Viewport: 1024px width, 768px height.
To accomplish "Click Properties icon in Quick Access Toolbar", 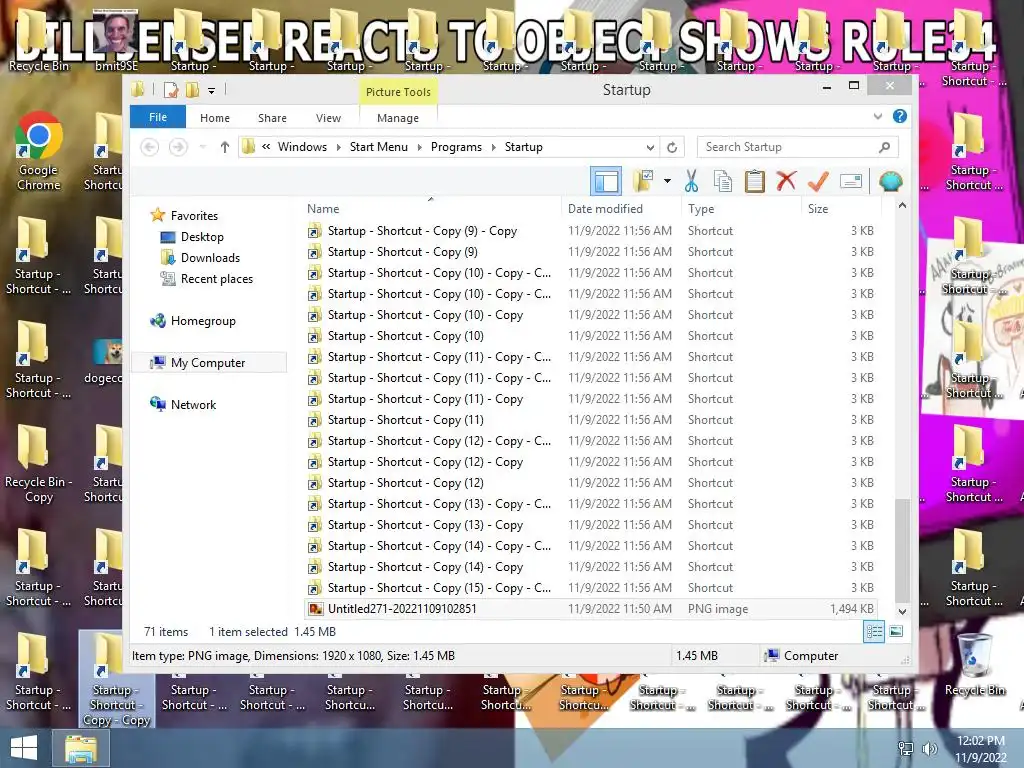I will 170,90.
